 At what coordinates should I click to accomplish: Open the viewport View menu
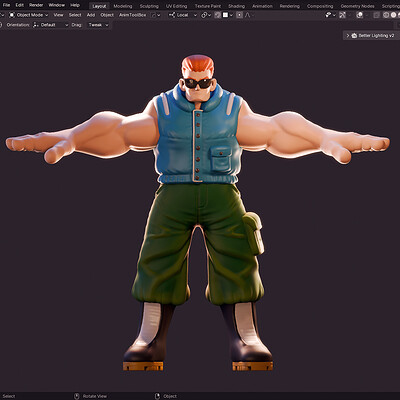pyautogui.click(x=58, y=15)
